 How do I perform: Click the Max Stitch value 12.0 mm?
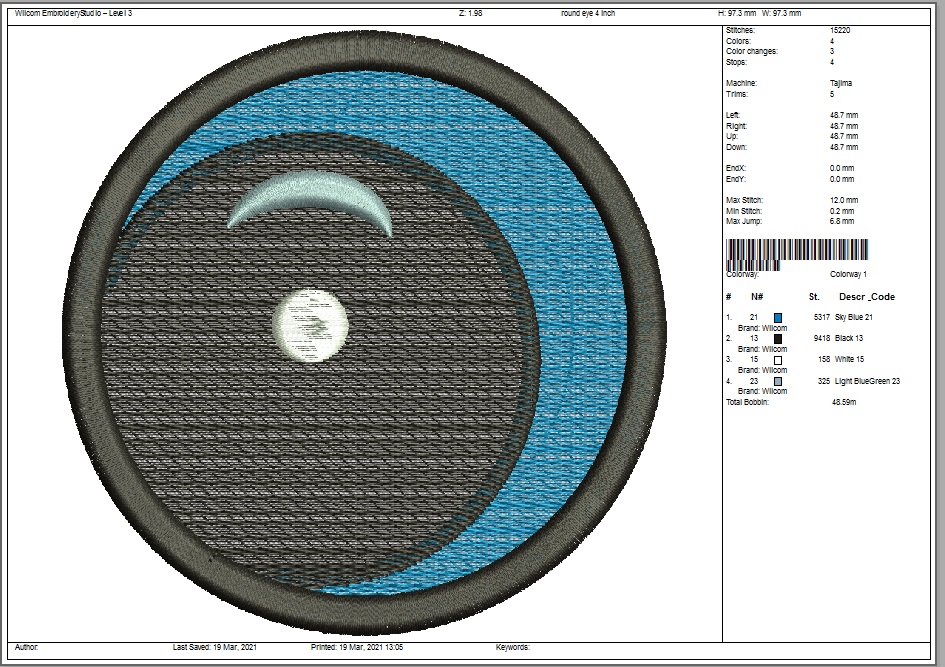point(842,201)
